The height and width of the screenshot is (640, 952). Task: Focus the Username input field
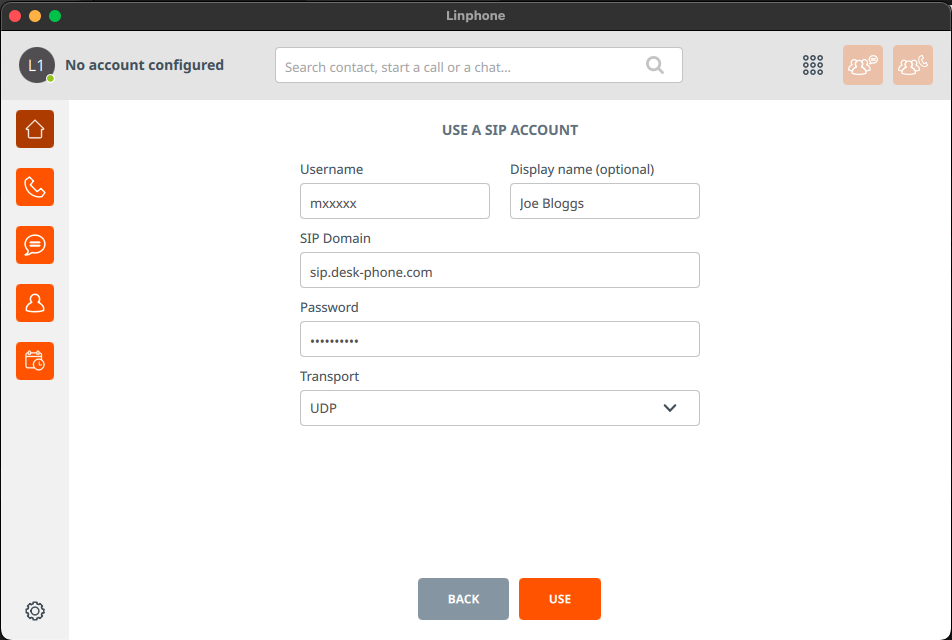[395, 201]
